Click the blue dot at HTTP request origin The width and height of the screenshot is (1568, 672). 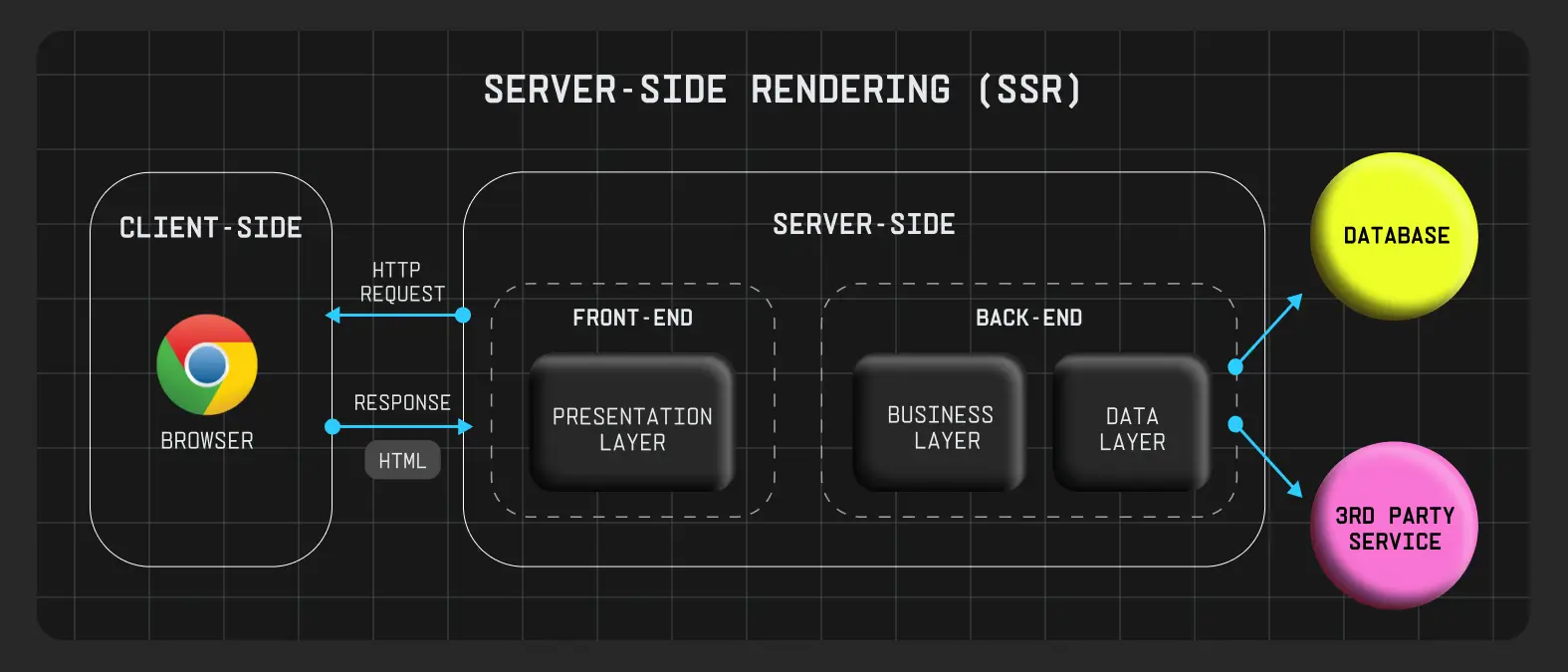tap(463, 316)
